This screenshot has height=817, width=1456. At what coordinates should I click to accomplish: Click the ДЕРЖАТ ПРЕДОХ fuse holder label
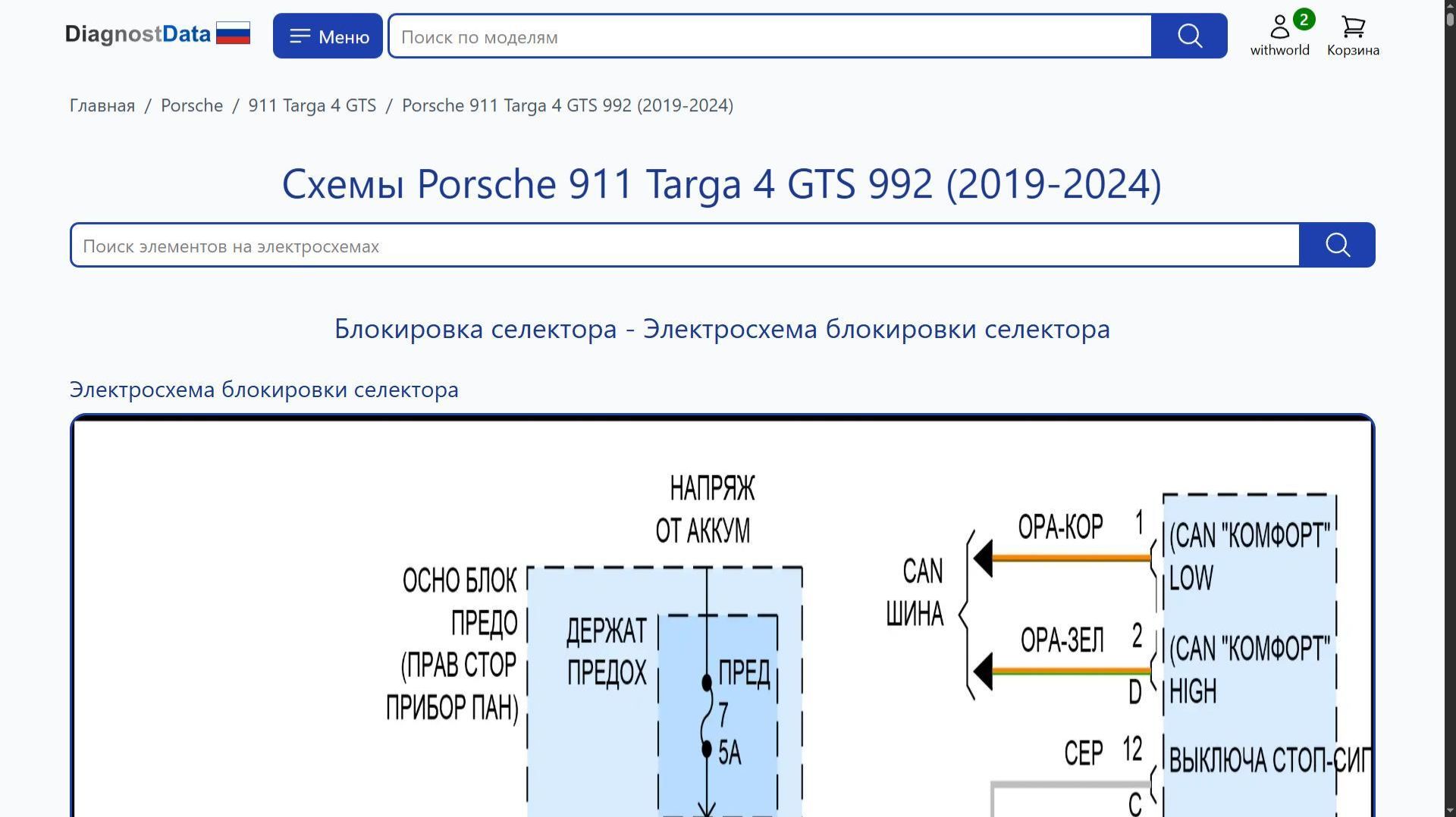click(x=607, y=652)
